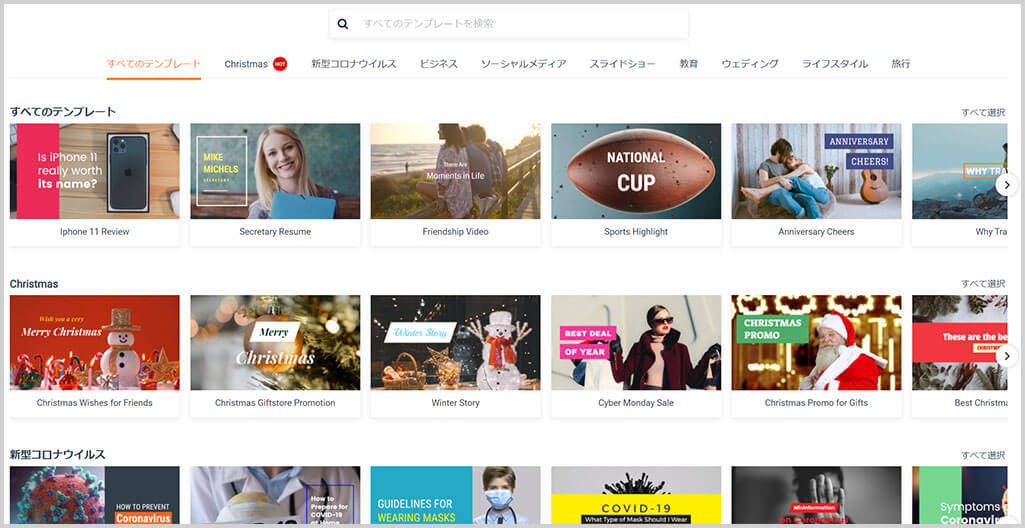Advance the Christmas row with its right arrow
Screen dimensions: 1025x528
[1007, 355]
